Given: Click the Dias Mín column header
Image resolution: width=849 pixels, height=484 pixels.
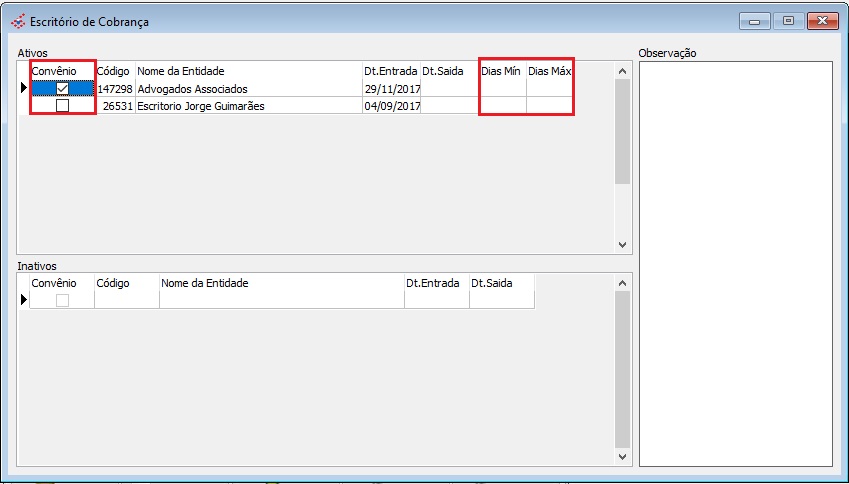Looking at the screenshot, I should pyautogui.click(x=502, y=71).
